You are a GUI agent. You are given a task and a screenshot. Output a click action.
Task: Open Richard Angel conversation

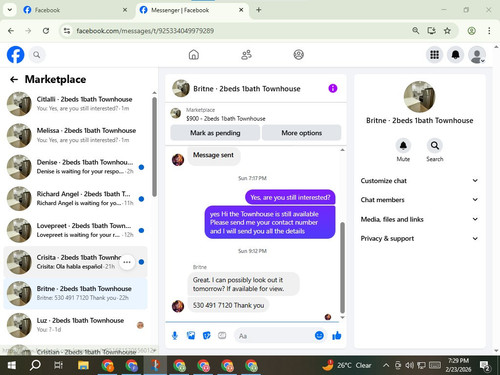[x=75, y=198]
